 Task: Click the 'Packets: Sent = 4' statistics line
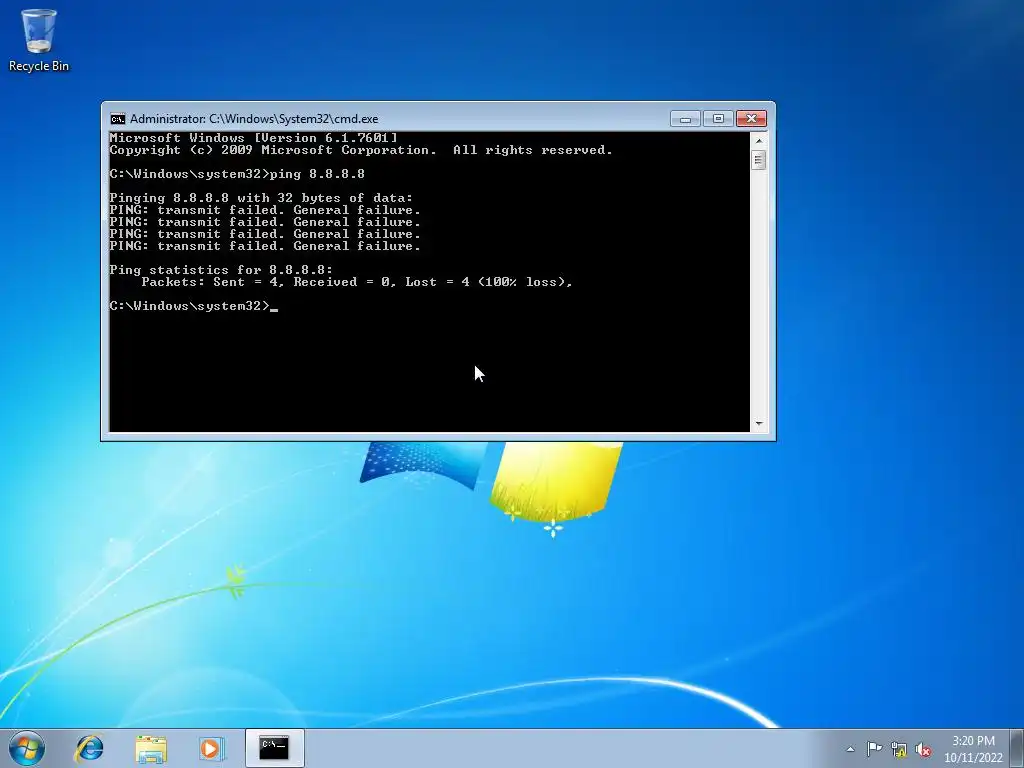point(357,282)
